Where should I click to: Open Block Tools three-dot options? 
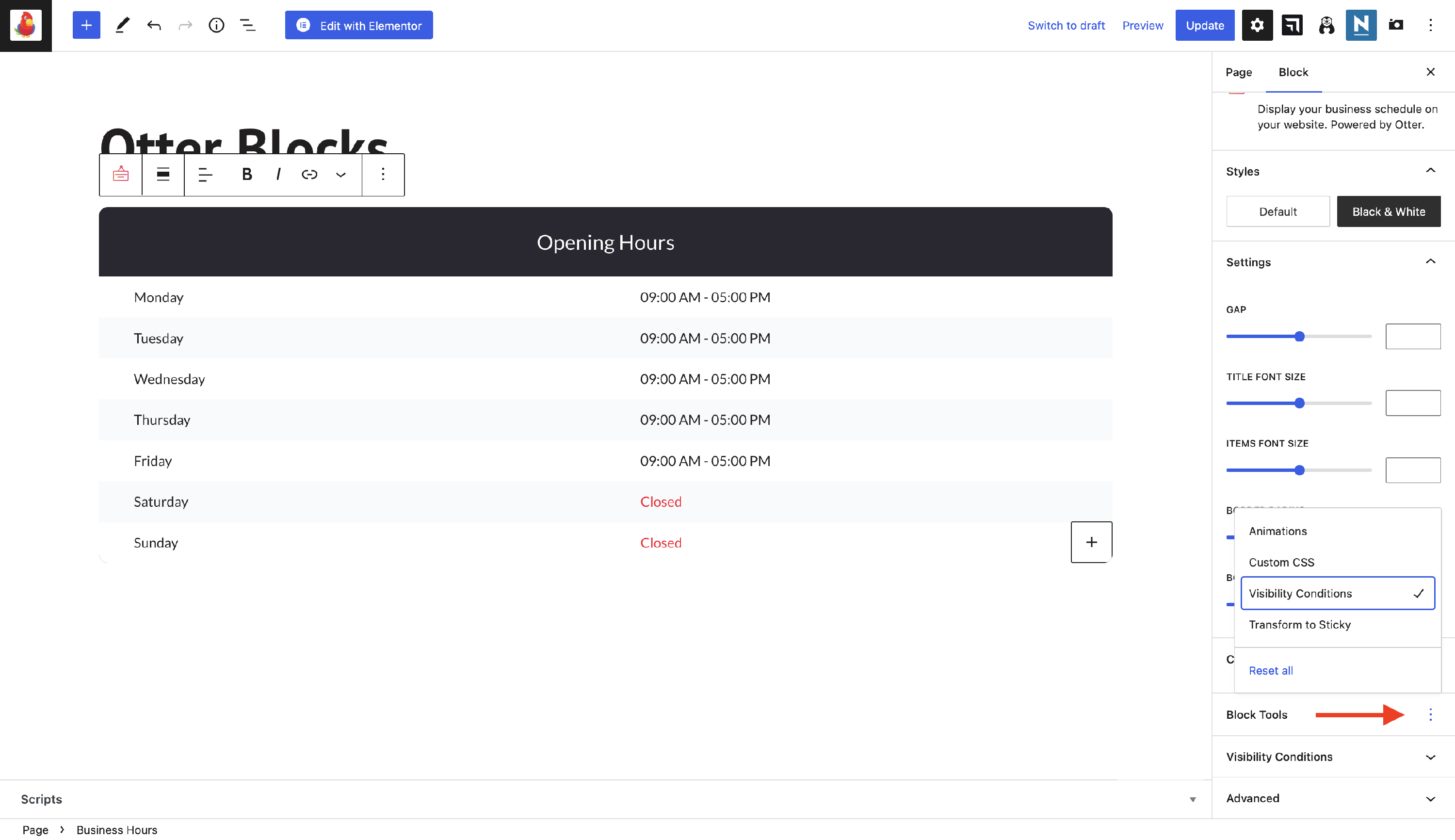(x=1430, y=715)
